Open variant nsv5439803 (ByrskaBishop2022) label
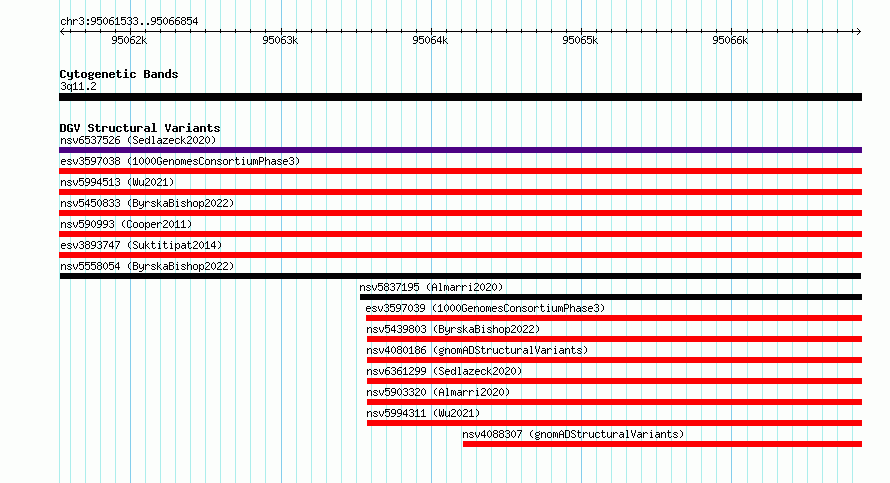 [453, 329]
